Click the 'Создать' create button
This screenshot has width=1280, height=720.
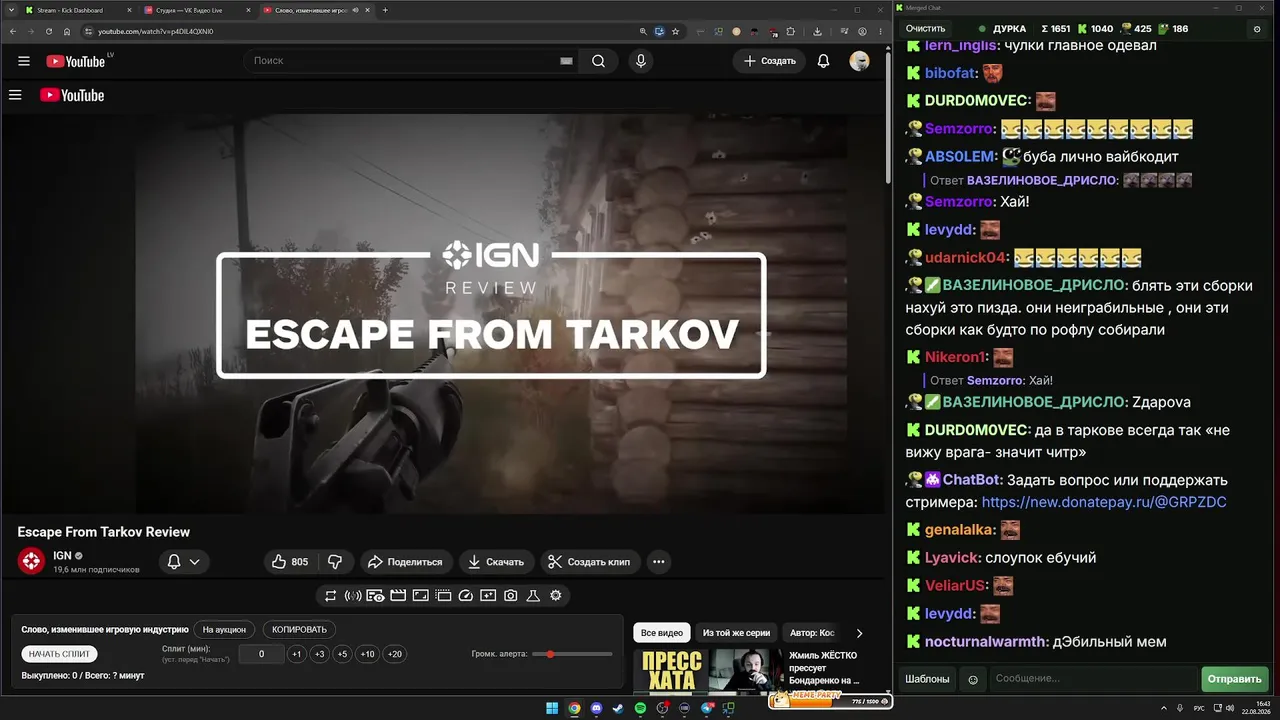[770, 61]
